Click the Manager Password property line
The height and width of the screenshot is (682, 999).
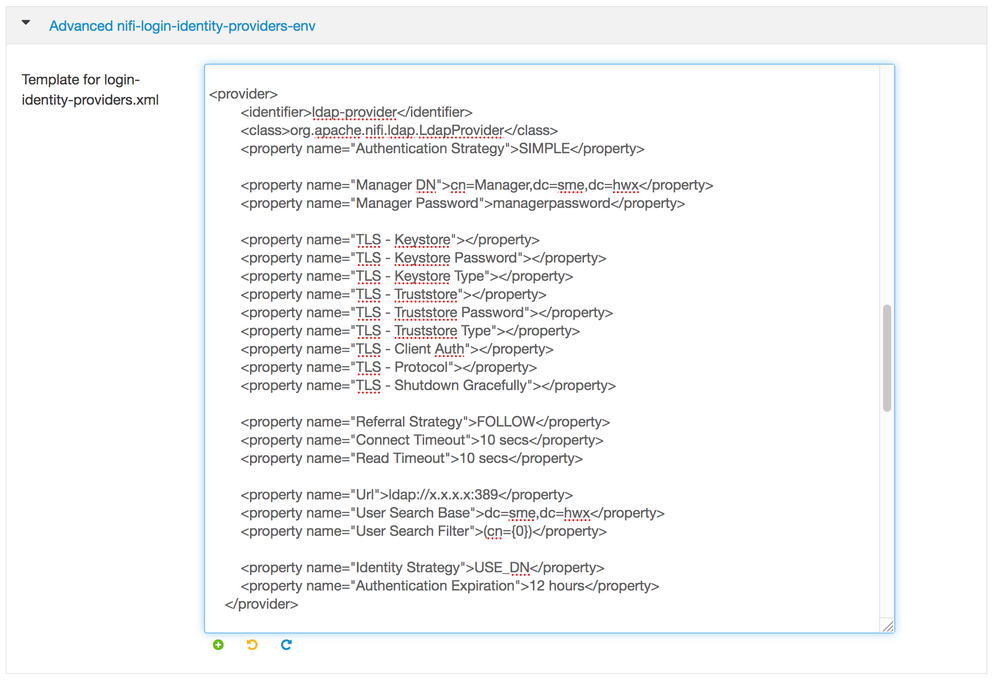click(x=463, y=204)
